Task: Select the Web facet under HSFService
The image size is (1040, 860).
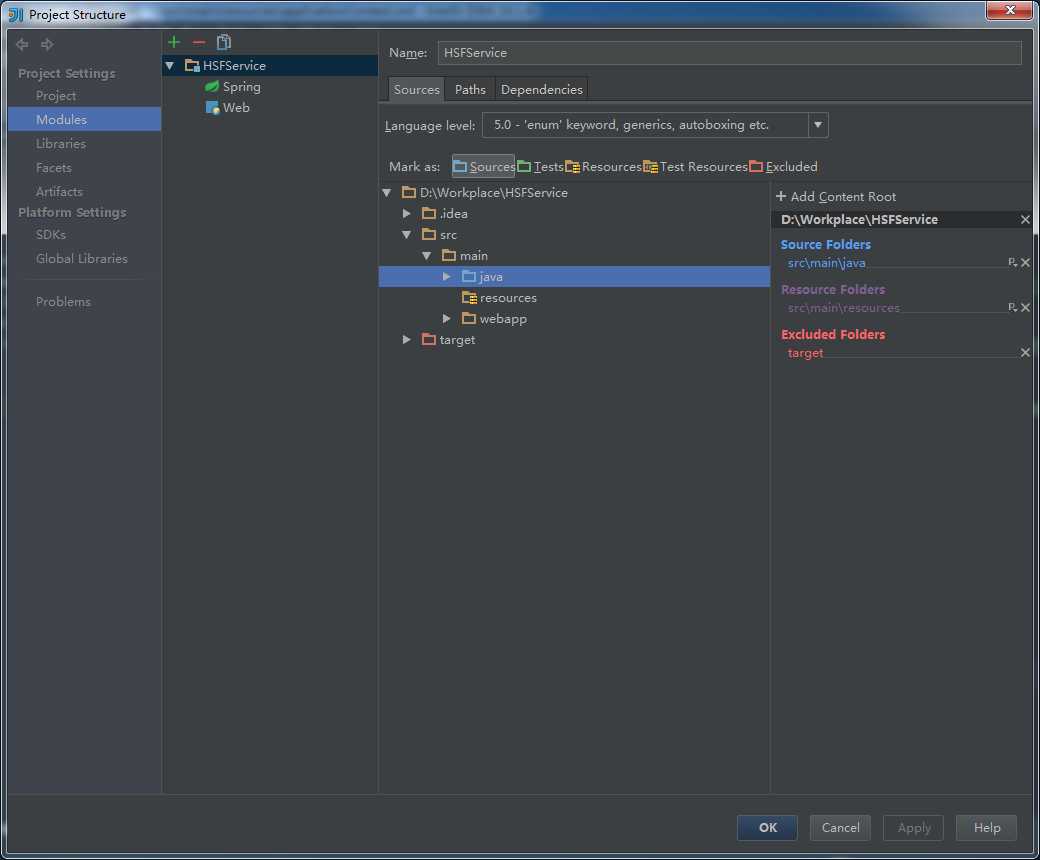Action: point(236,108)
